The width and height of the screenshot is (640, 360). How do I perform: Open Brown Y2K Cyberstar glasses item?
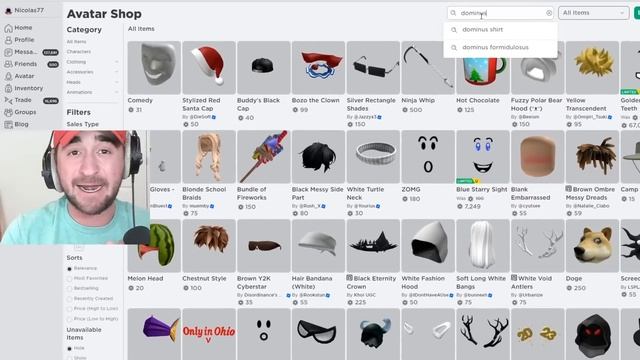click(x=263, y=246)
